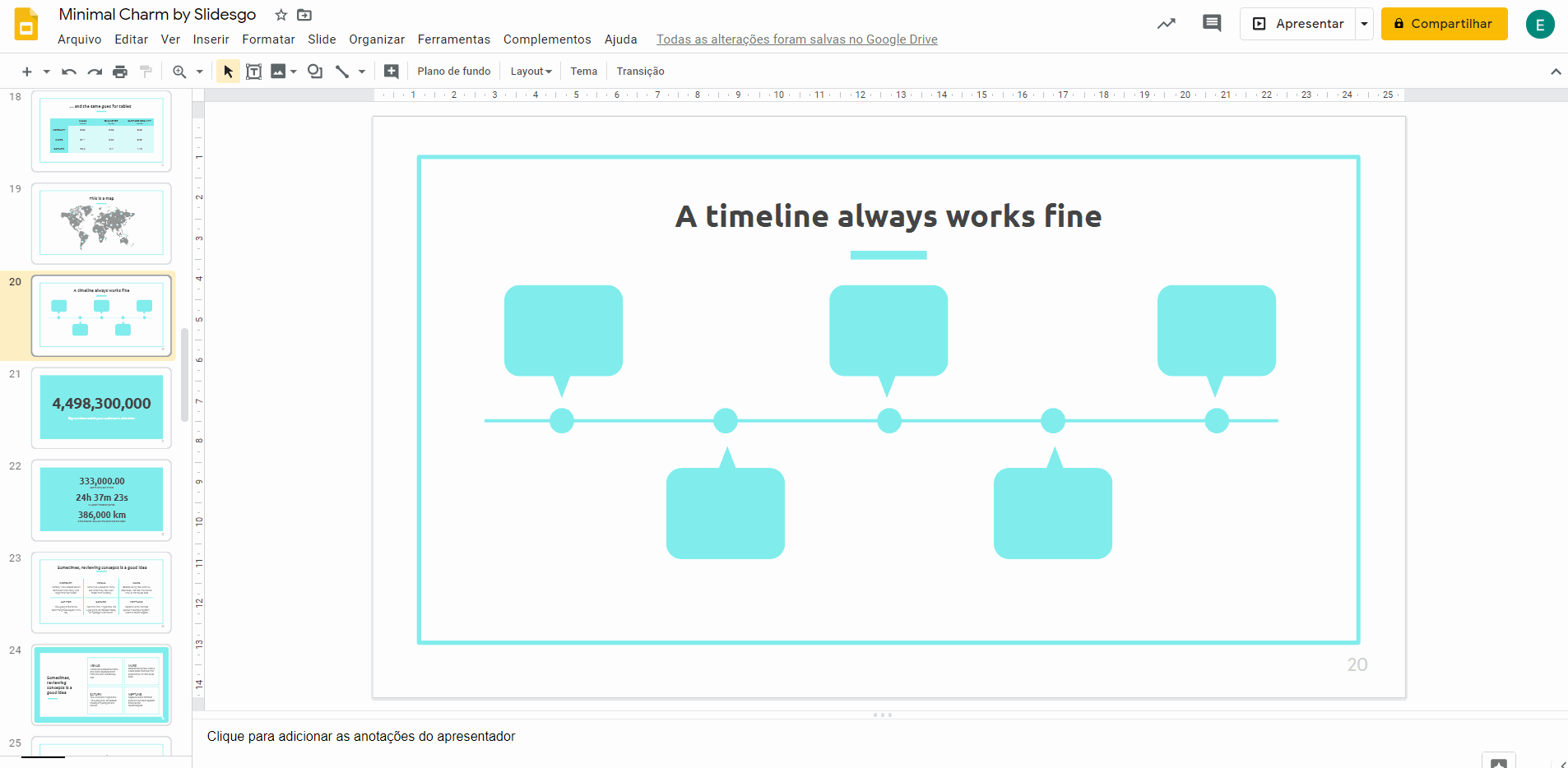Open the Layout dropdown

click(531, 72)
